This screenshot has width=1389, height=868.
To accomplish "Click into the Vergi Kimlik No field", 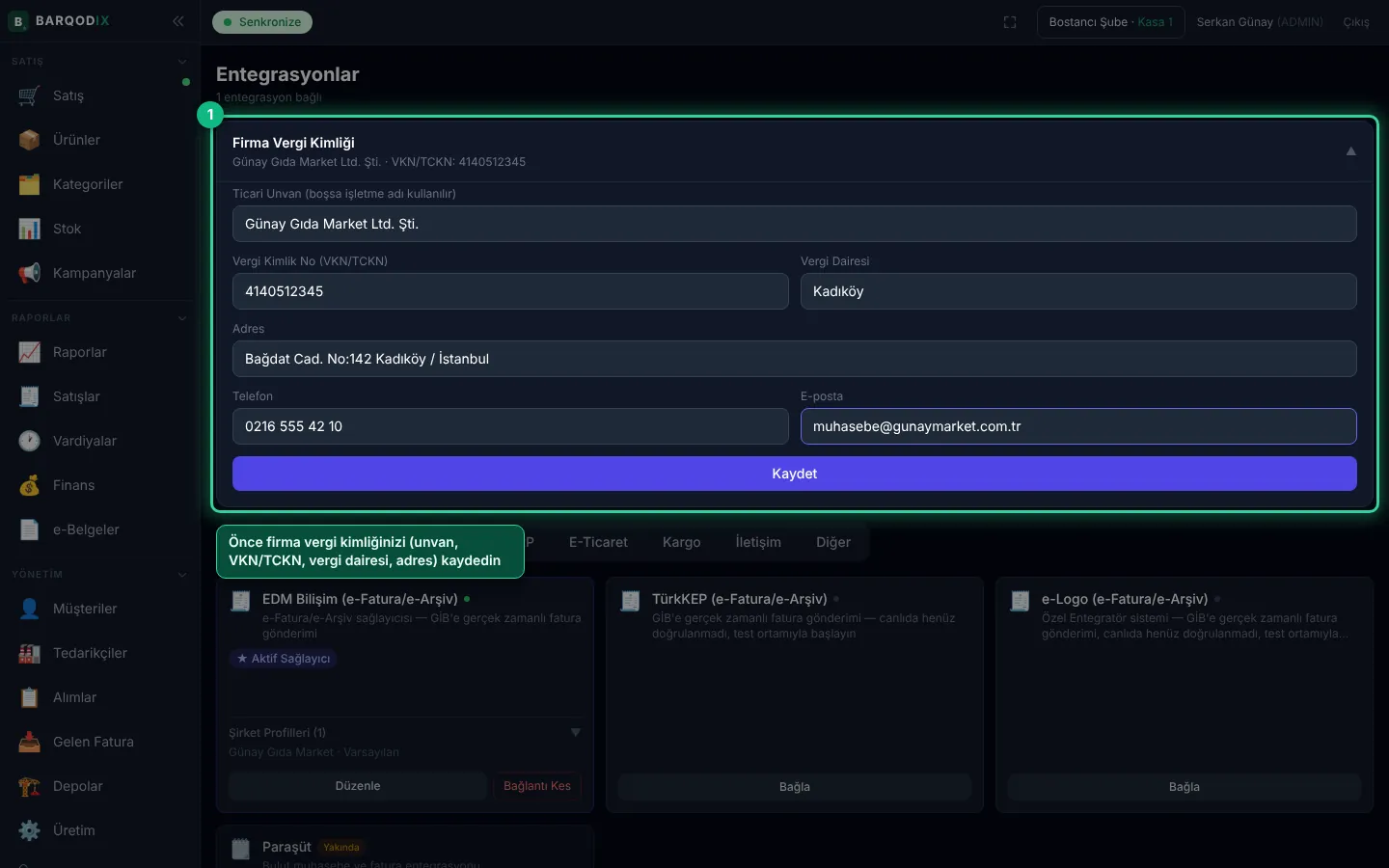I will (x=510, y=291).
